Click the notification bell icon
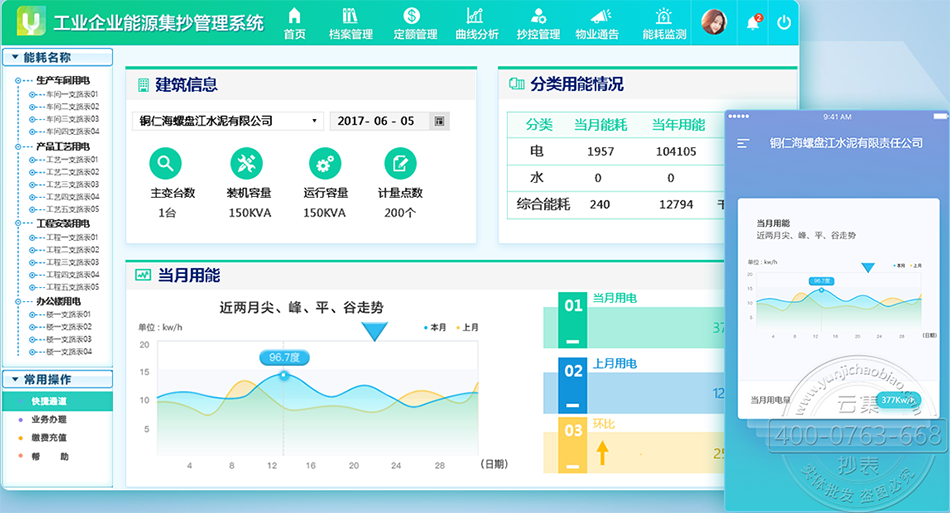This screenshot has height=513, width=950. coord(753,22)
